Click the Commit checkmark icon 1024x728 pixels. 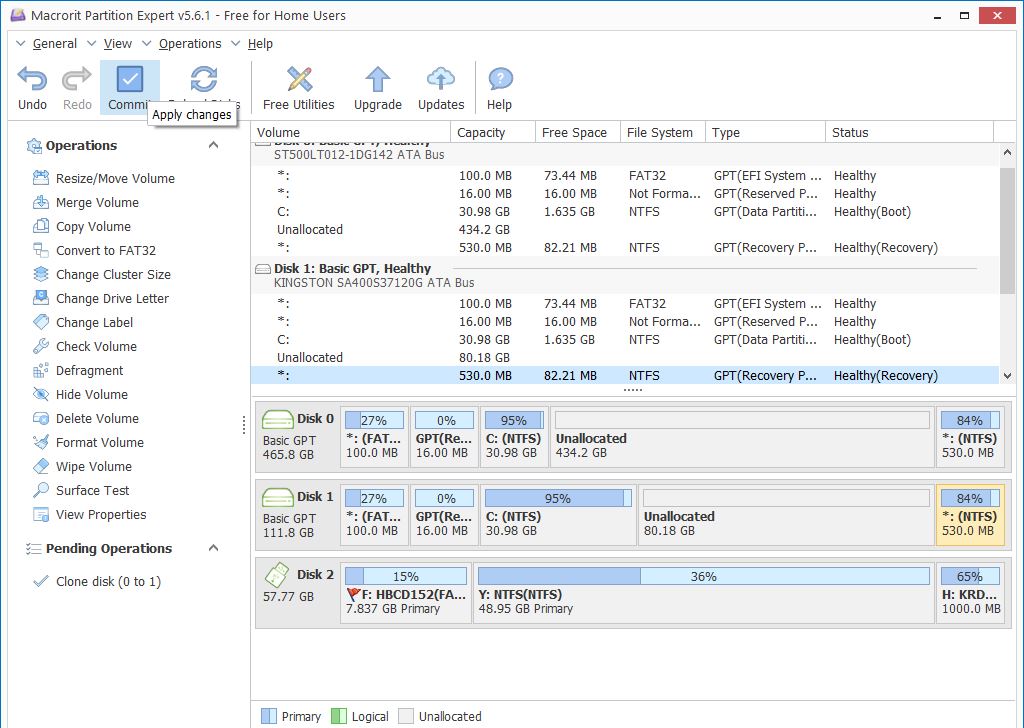(130, 80)
